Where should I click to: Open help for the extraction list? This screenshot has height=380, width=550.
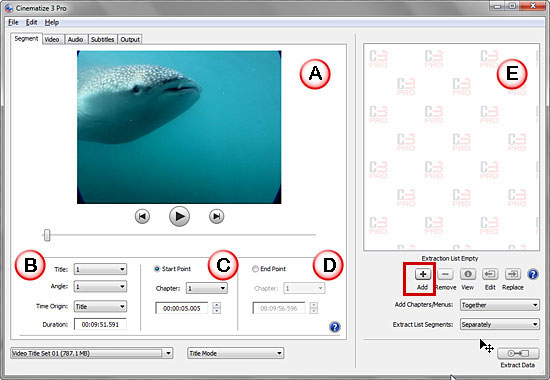(533, 274)
